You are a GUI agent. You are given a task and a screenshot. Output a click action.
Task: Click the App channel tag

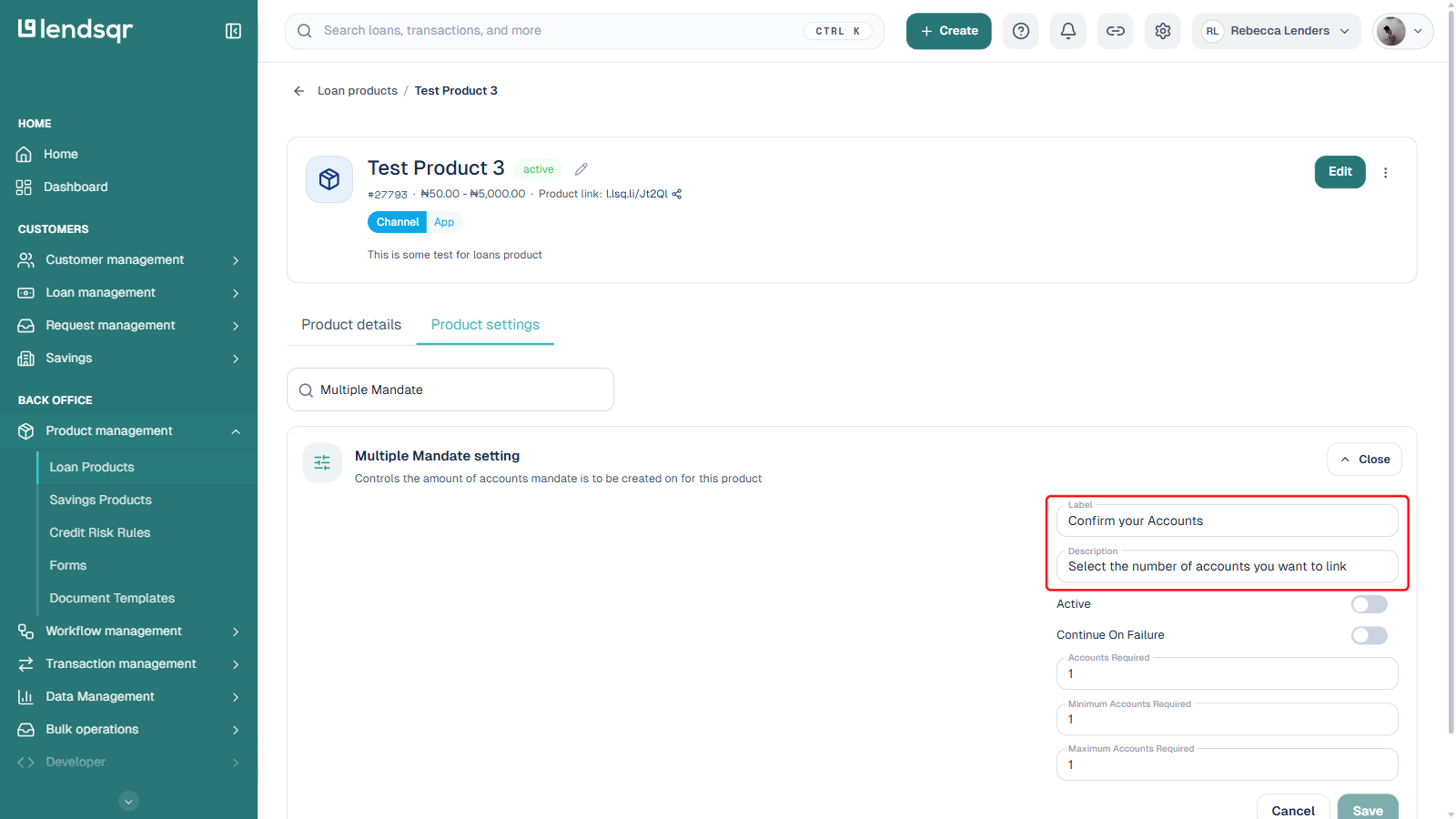(x=444, y=222)
